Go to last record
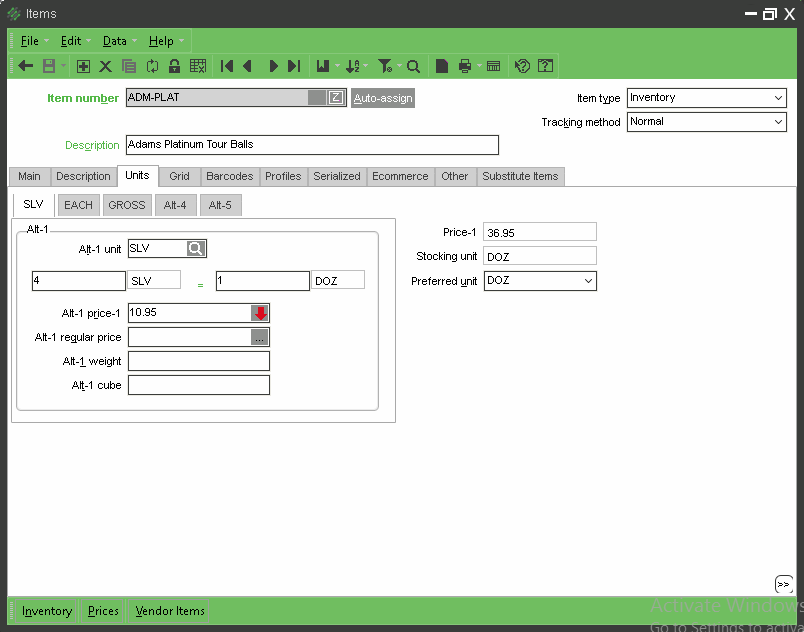Image resolution: width=804 pixels, height=632 pixels. coord(294,66)
